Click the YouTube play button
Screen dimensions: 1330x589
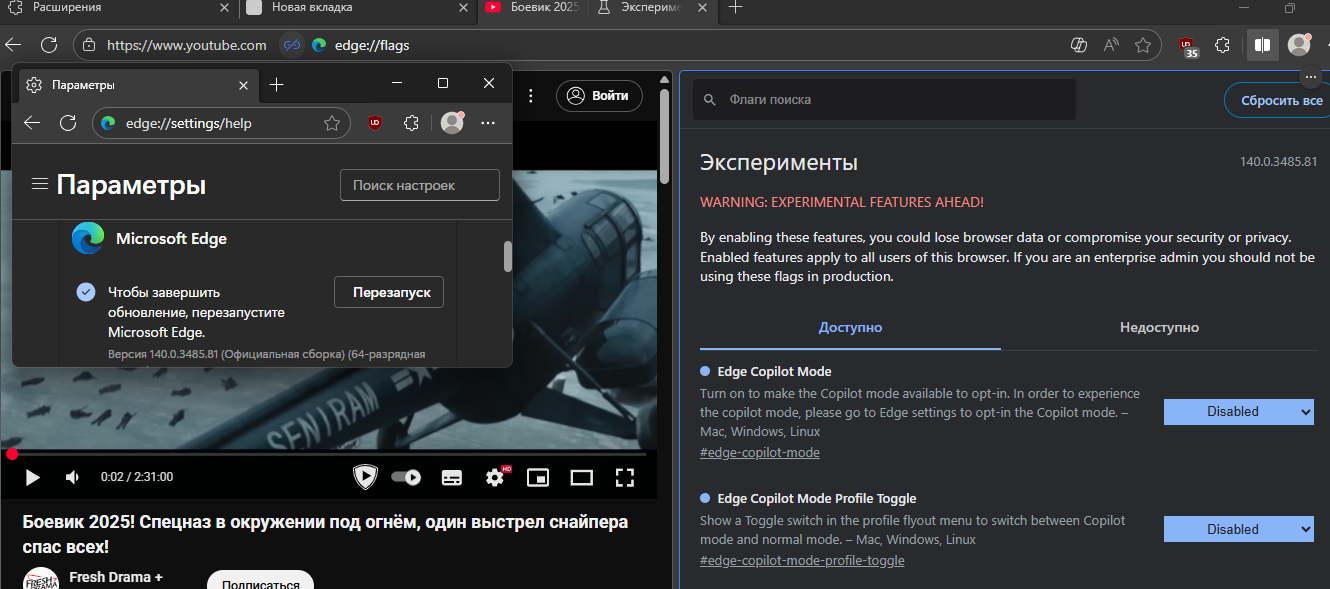[x=32, y=478]
